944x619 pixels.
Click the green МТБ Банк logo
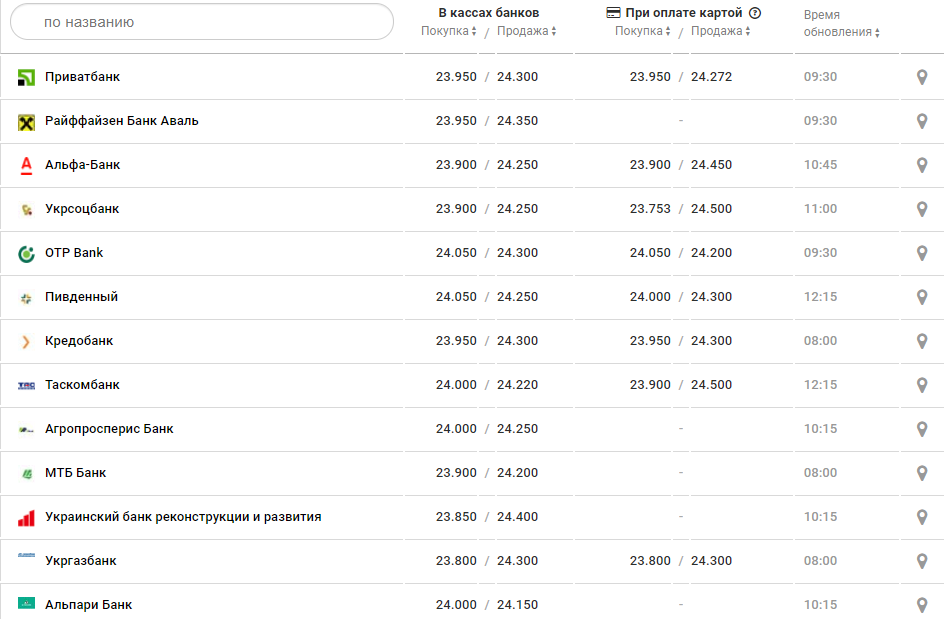27,474
